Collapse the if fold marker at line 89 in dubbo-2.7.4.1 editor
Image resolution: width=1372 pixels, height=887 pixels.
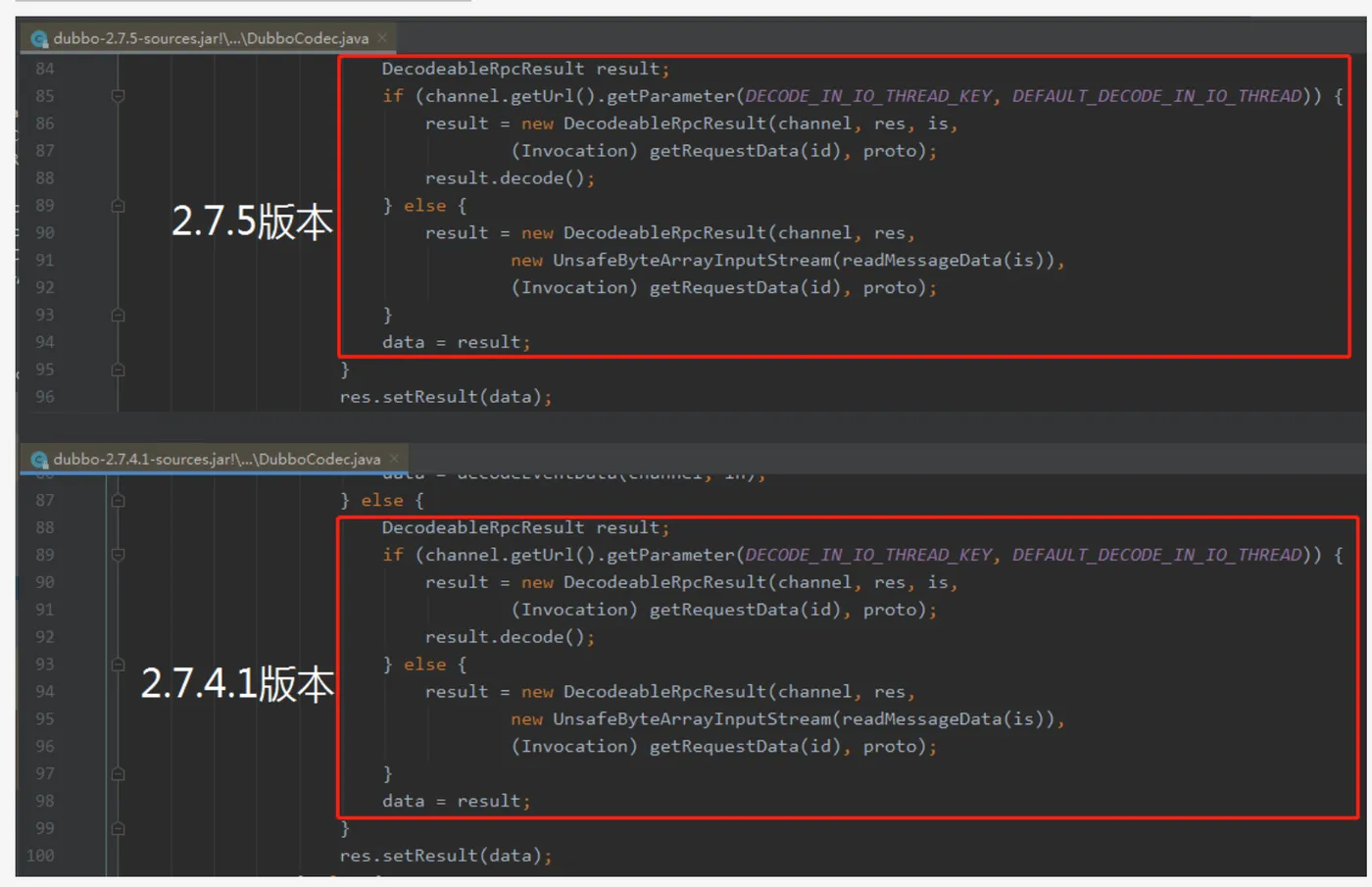click(118, 555)
